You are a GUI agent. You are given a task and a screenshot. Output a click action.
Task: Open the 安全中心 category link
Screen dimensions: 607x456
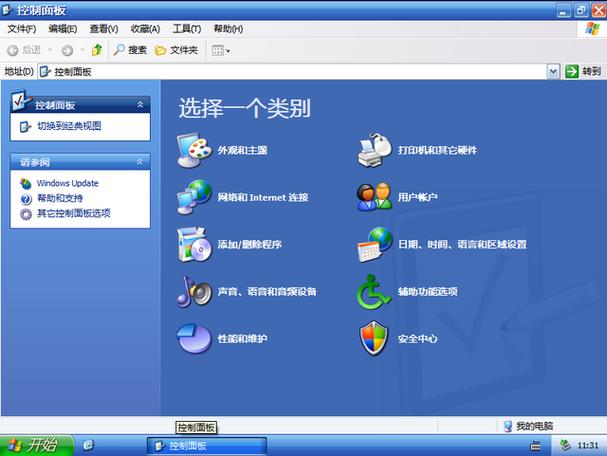click(417, 339)
